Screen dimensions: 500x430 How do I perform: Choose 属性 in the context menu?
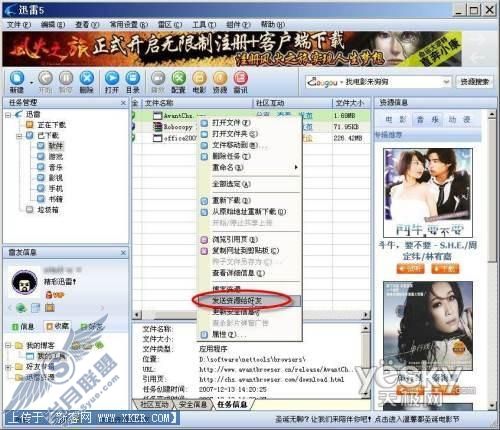[249, 334]
